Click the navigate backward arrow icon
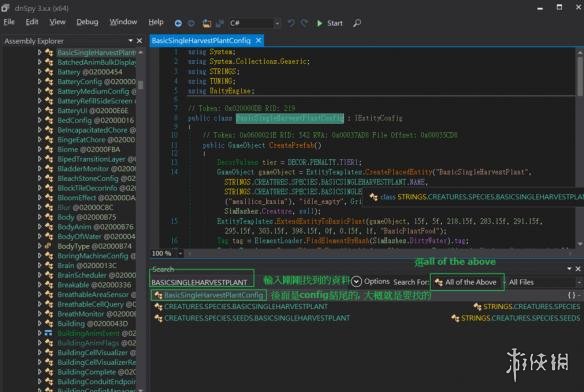 pyautogui.click(x=178, y=23)
